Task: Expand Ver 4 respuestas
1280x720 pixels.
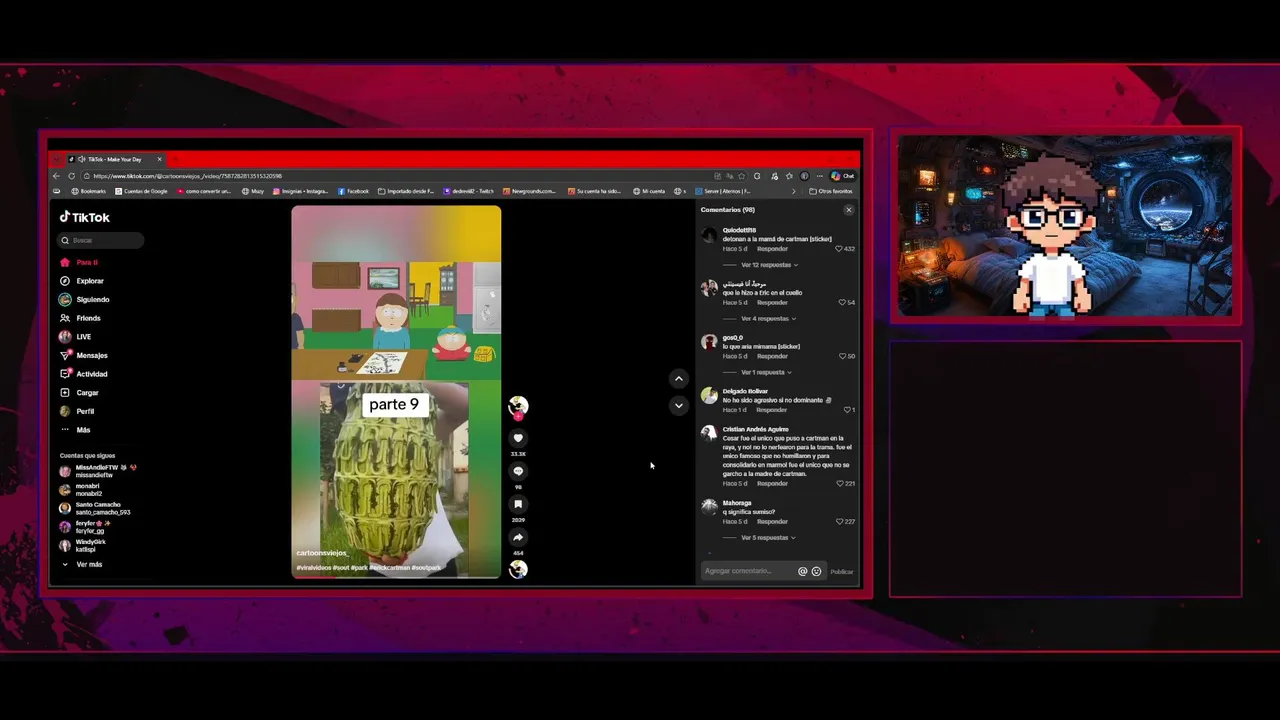Action: point(768,319)
